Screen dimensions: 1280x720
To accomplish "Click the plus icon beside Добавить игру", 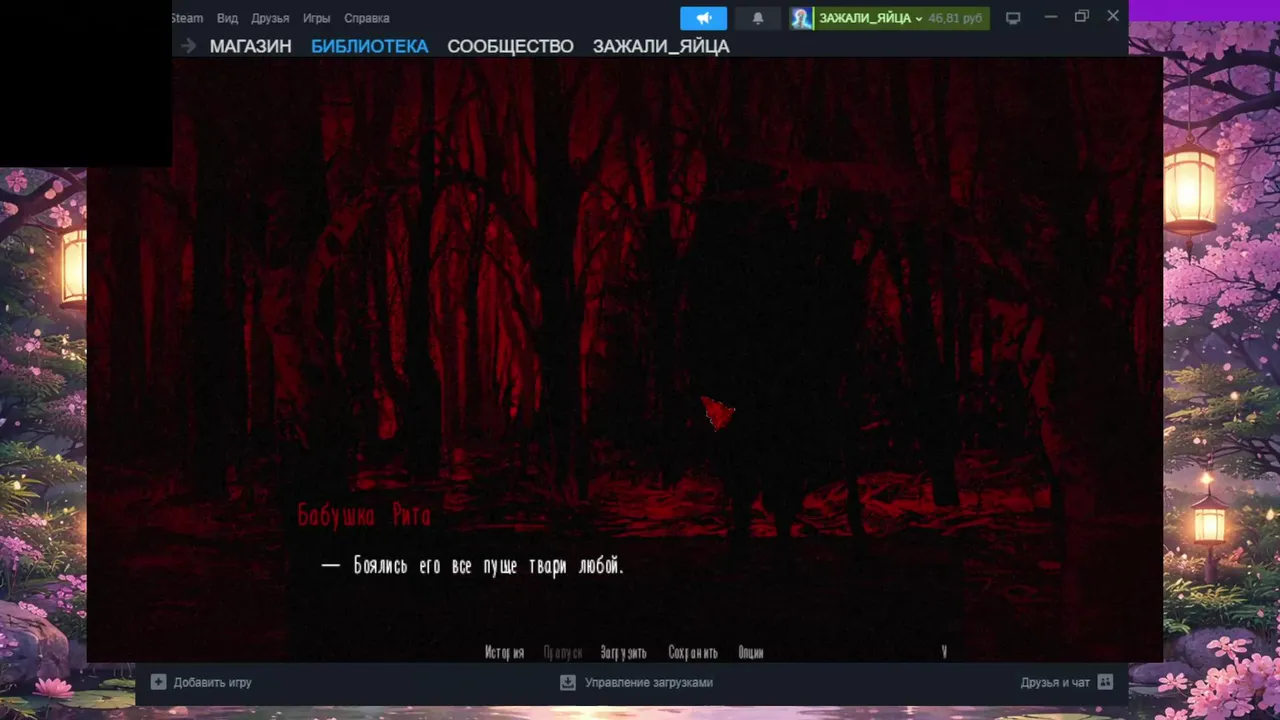I will [158, 682].
